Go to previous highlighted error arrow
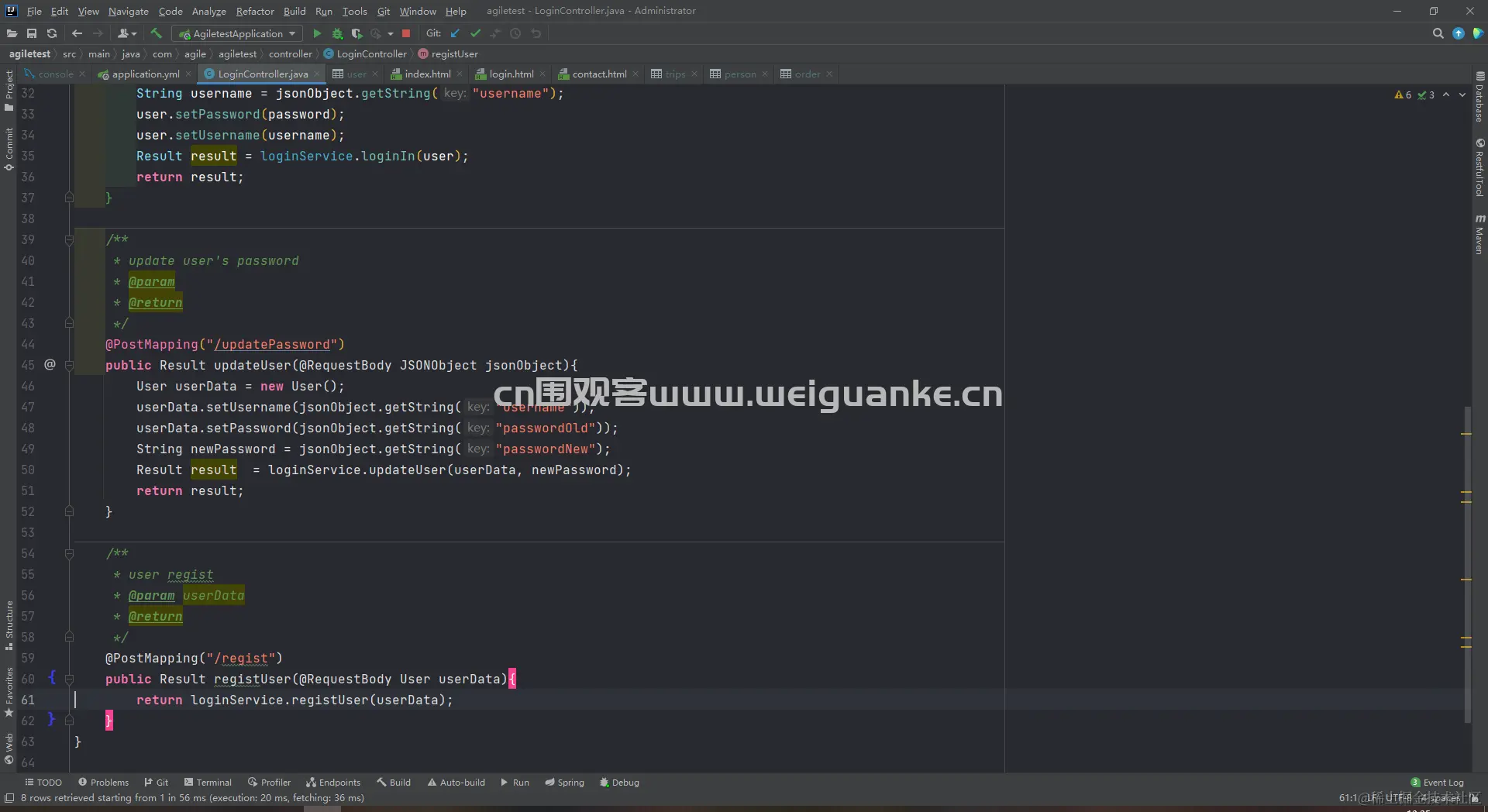Screen dimensions: 1488x812 coord(1446,95)
